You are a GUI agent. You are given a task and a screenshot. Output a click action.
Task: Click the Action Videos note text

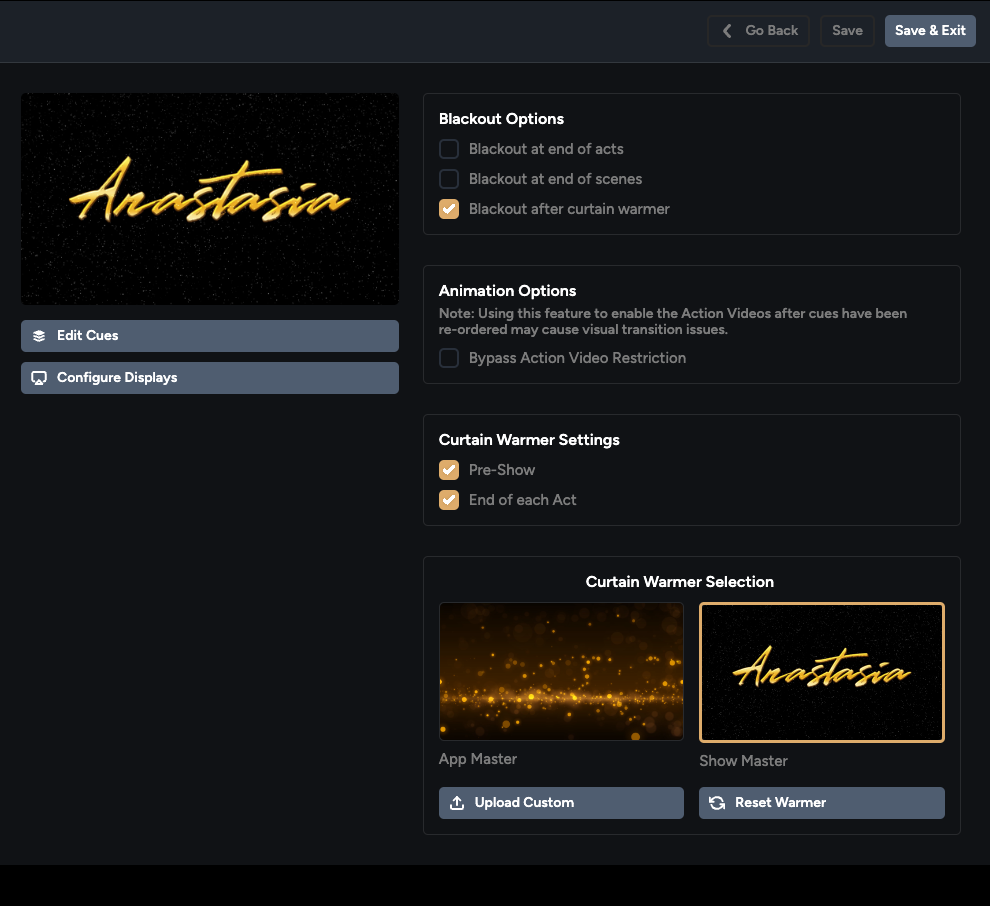pos(673,321)
